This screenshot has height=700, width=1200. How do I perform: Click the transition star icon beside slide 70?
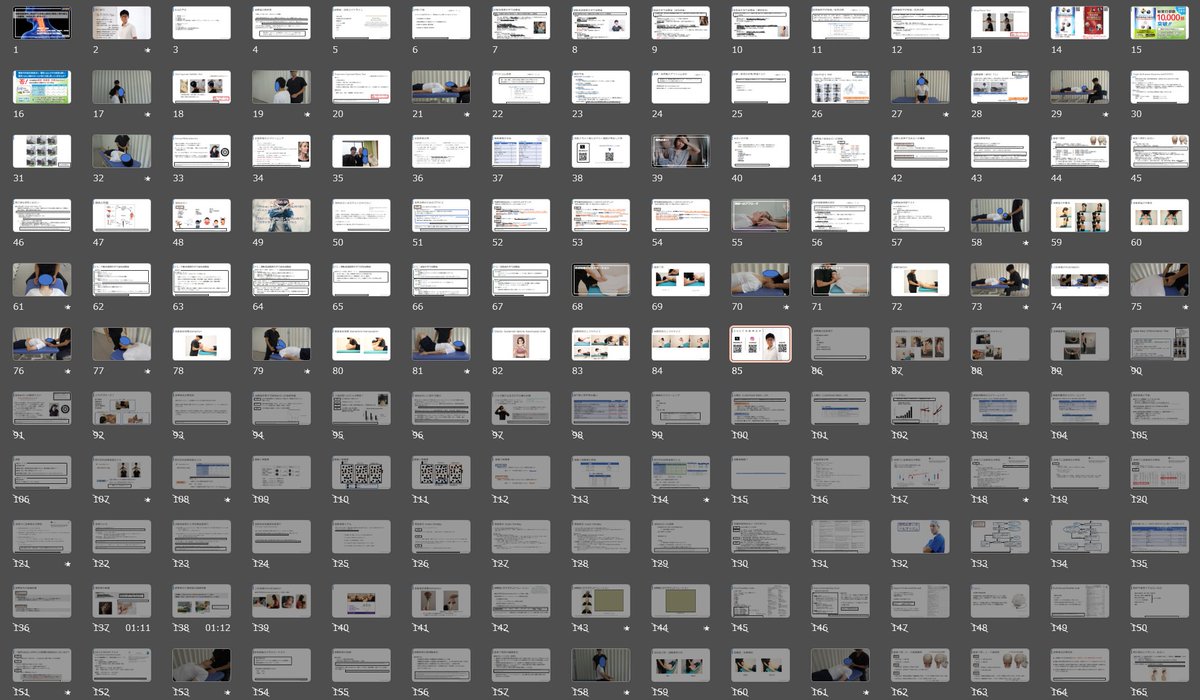pyautogui.click(x=786, y=306)
